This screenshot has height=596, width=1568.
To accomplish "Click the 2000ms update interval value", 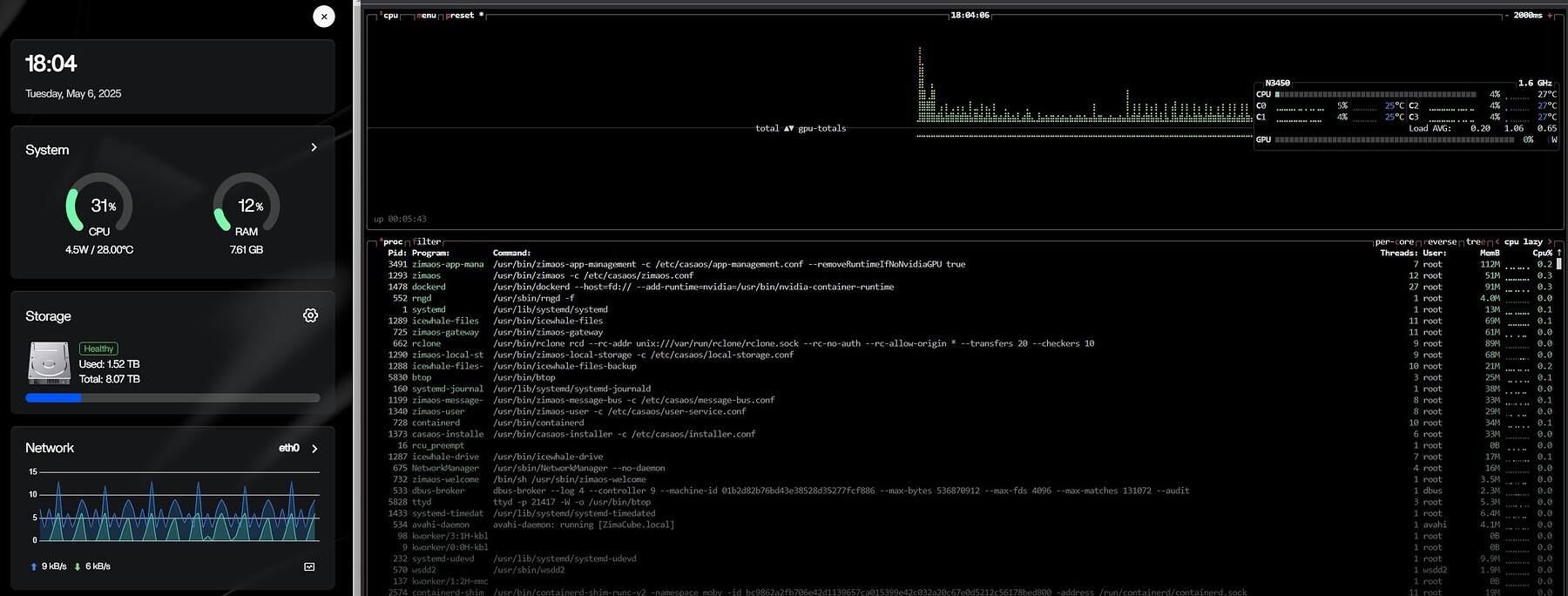I will click(1528, 16).
